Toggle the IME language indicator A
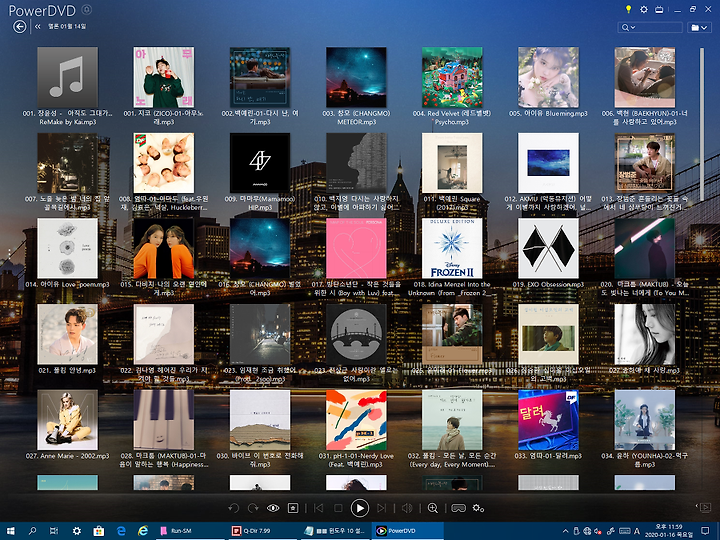Screen dimensions: 720x540 pos(637,531)
